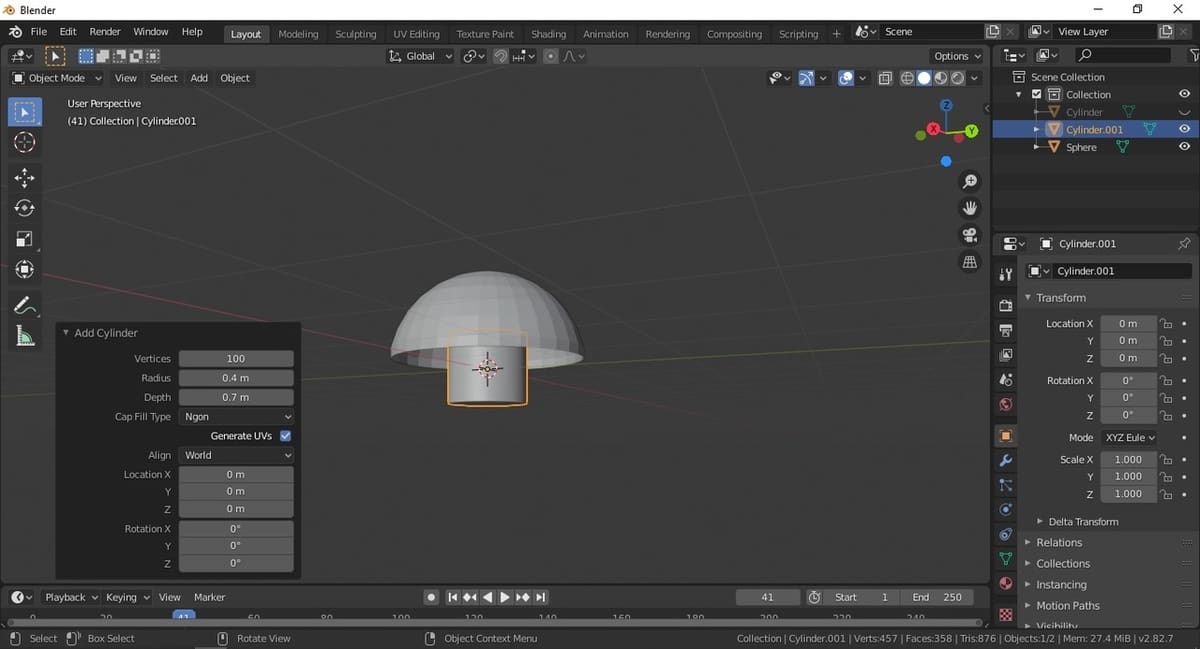The width and height of the screenshot is (1200, 649).
Task: Add a new workspace with plus button
Action: [x=837, y=34]
